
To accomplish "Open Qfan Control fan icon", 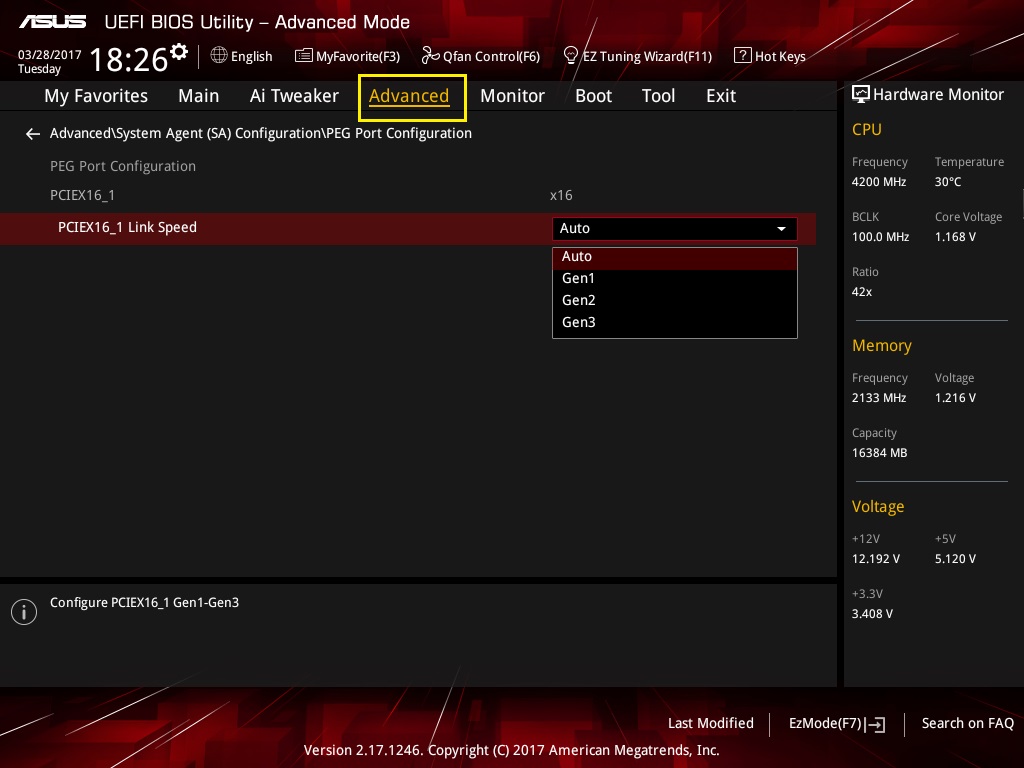I will 431,56.
